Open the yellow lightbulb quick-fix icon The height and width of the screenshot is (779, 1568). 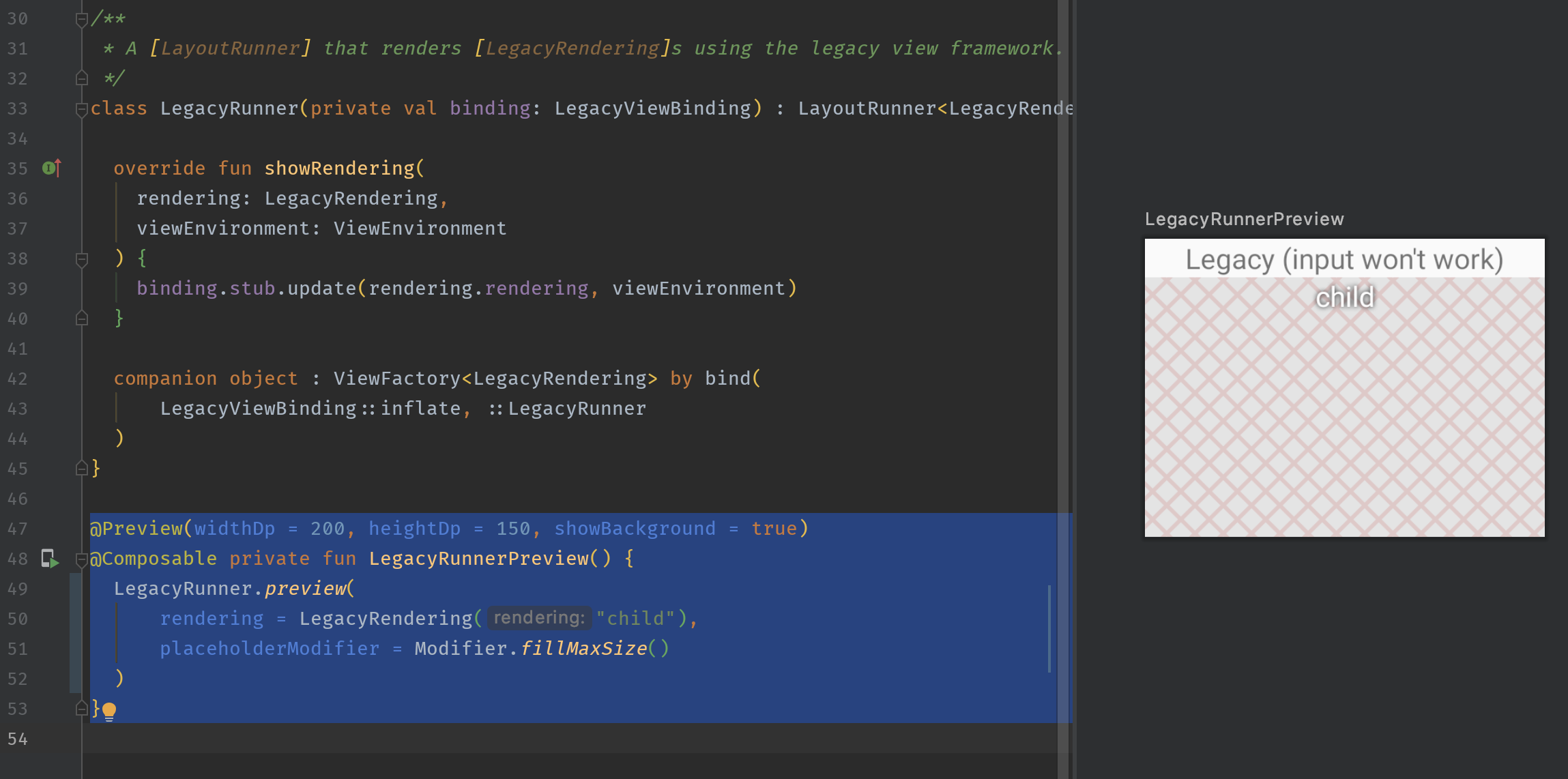[109, 711]
